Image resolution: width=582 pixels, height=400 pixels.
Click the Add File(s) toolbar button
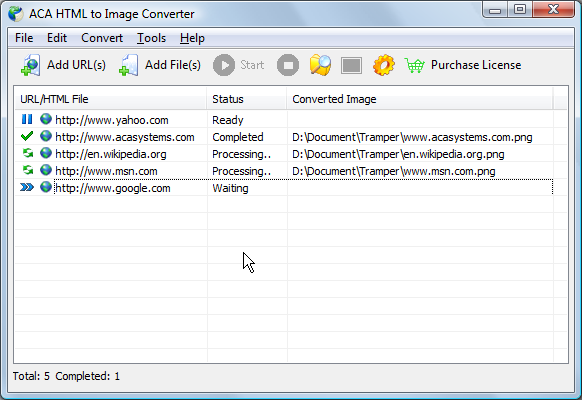(x=160, y=65)
